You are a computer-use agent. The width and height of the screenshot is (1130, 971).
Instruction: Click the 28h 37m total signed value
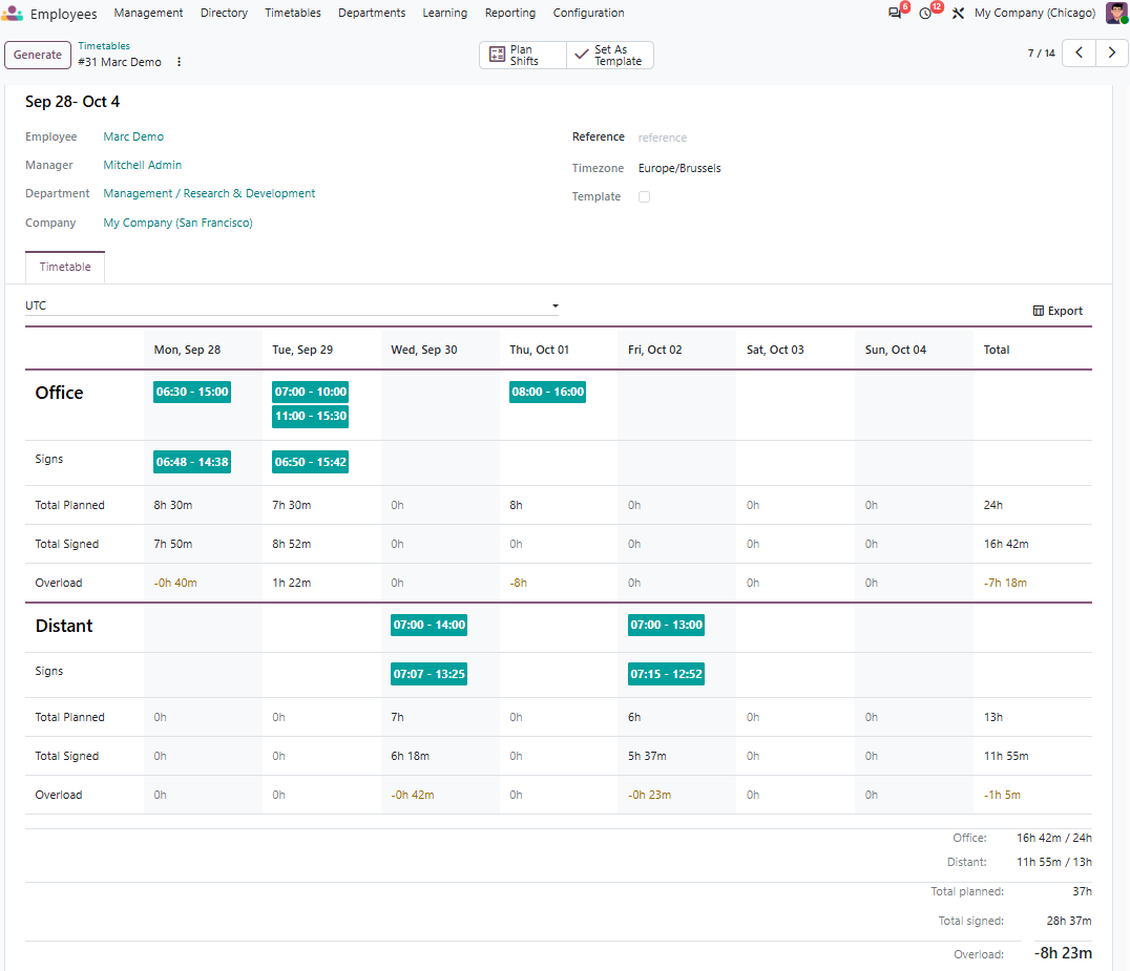click(x=1069, y=921)
